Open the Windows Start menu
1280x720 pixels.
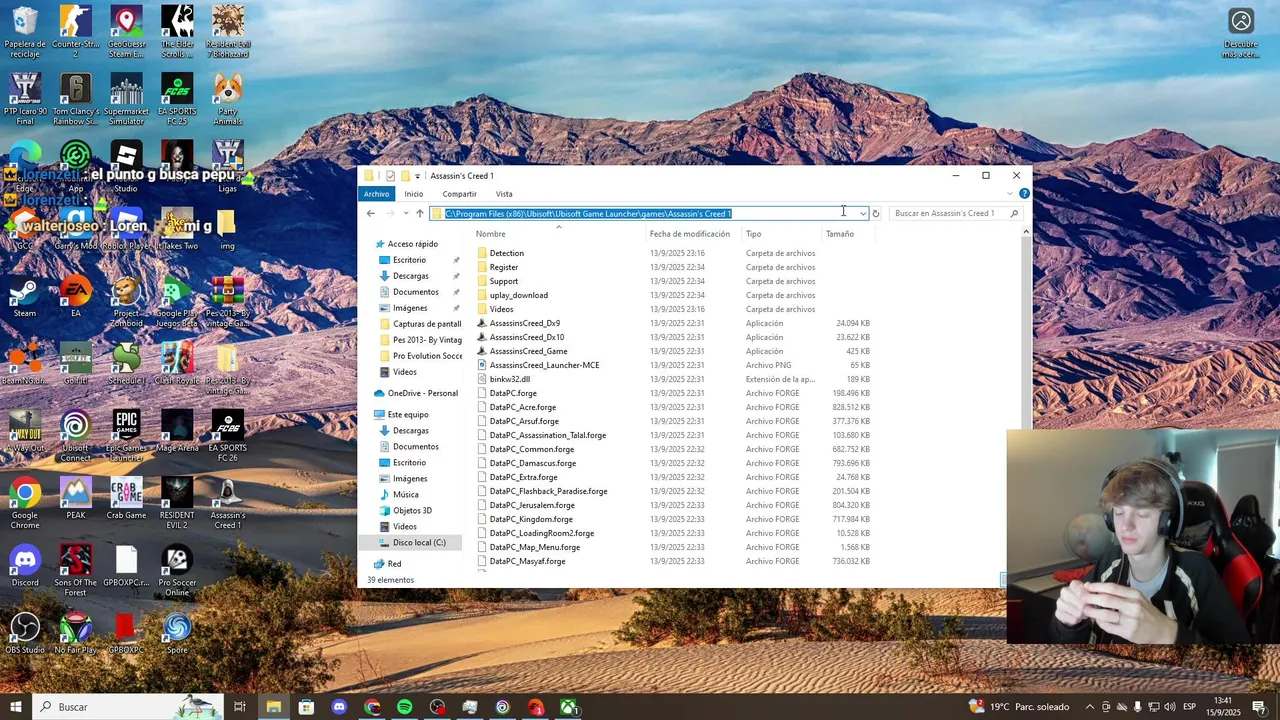(x=16, y=707)
